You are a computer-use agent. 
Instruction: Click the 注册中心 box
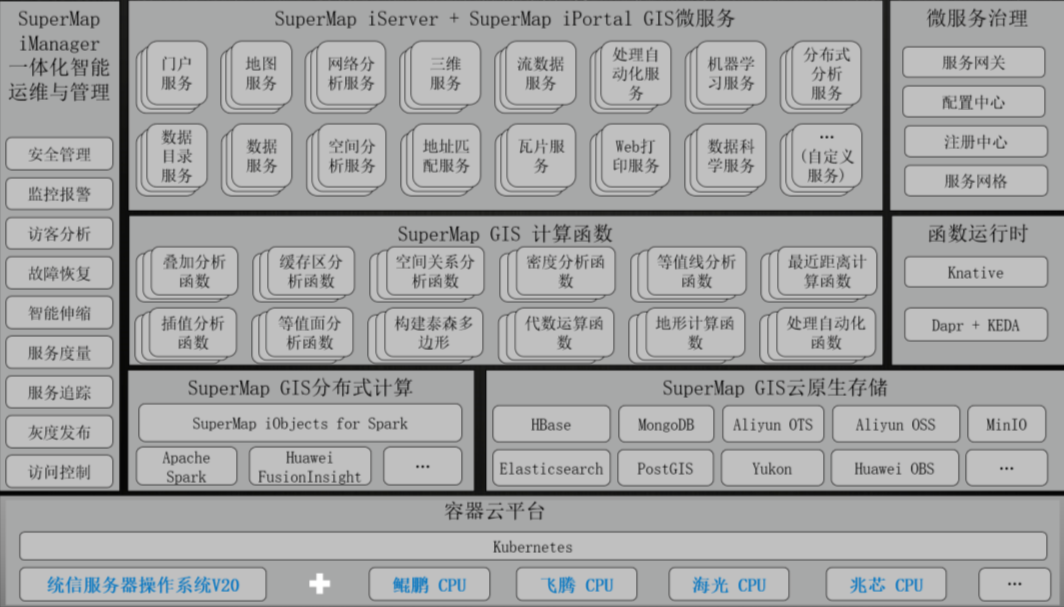[x=975, y=141]
